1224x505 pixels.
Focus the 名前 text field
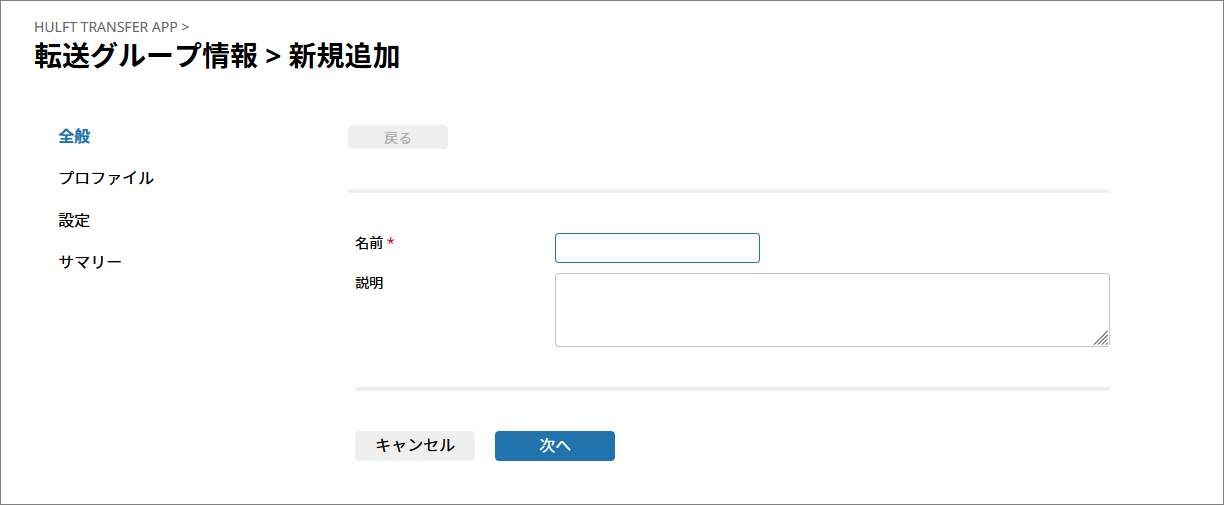657,248
